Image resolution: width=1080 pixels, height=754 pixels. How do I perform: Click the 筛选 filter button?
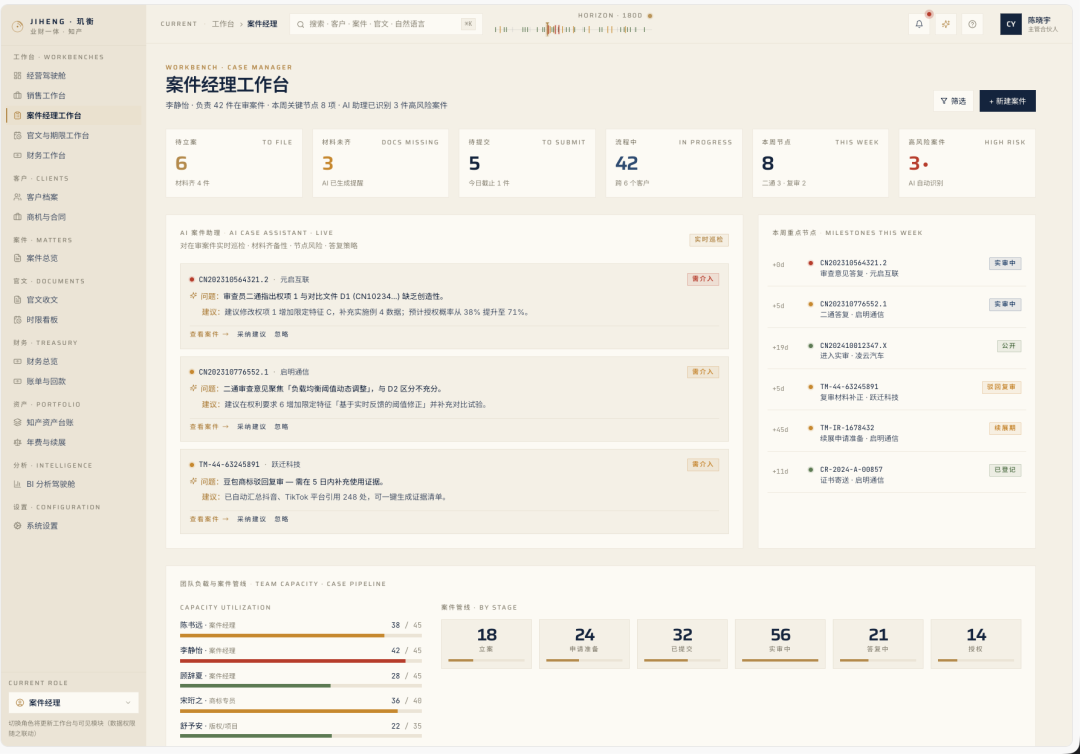[x=953, y=101]
